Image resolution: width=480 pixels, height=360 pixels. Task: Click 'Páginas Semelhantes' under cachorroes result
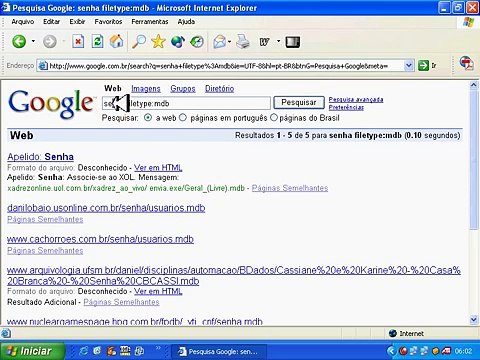pos(45,250)
